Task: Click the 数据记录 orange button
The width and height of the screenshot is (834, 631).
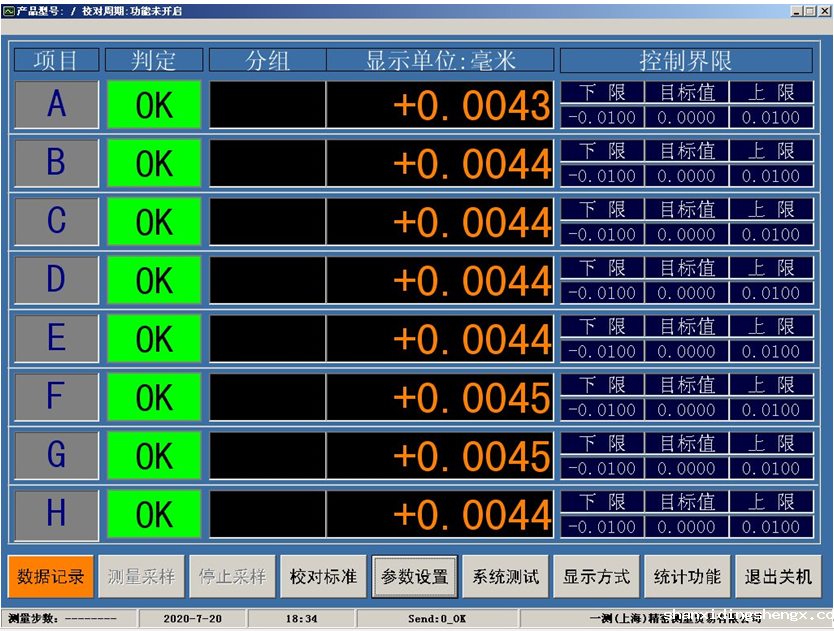Action: 51,577
